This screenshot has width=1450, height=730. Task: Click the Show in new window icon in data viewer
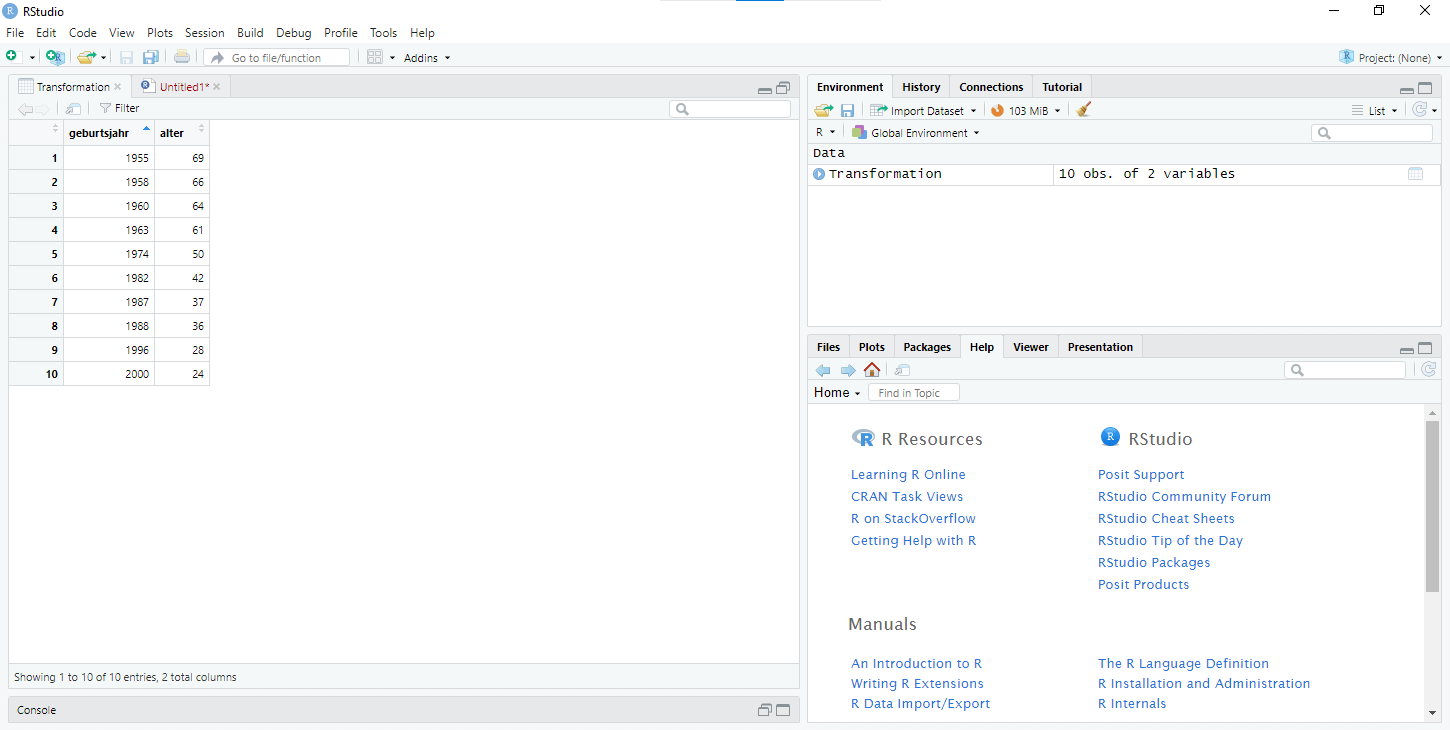click(x=73, y=108)
